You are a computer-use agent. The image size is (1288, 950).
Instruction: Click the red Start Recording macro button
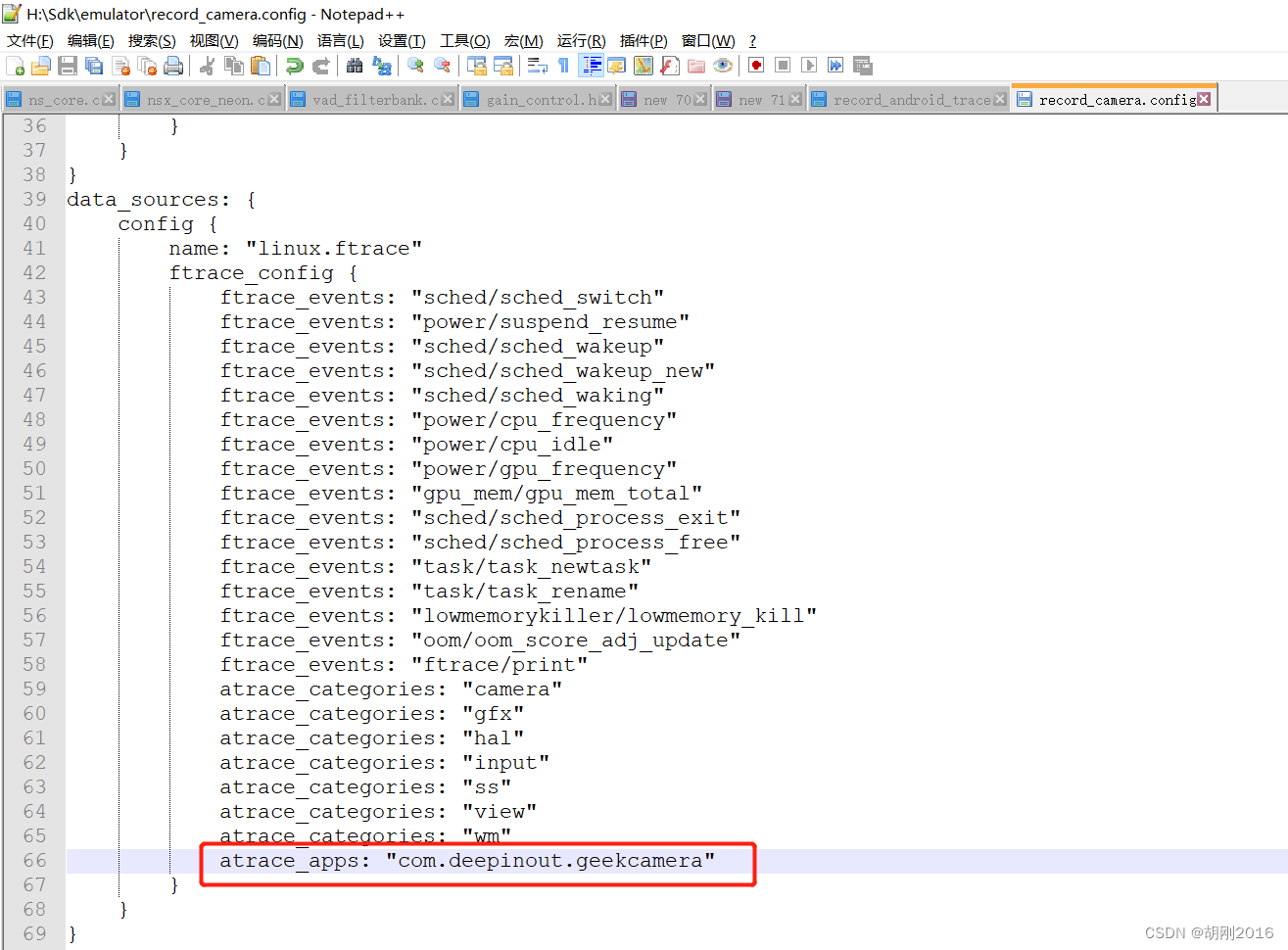(x=756, y=66)
